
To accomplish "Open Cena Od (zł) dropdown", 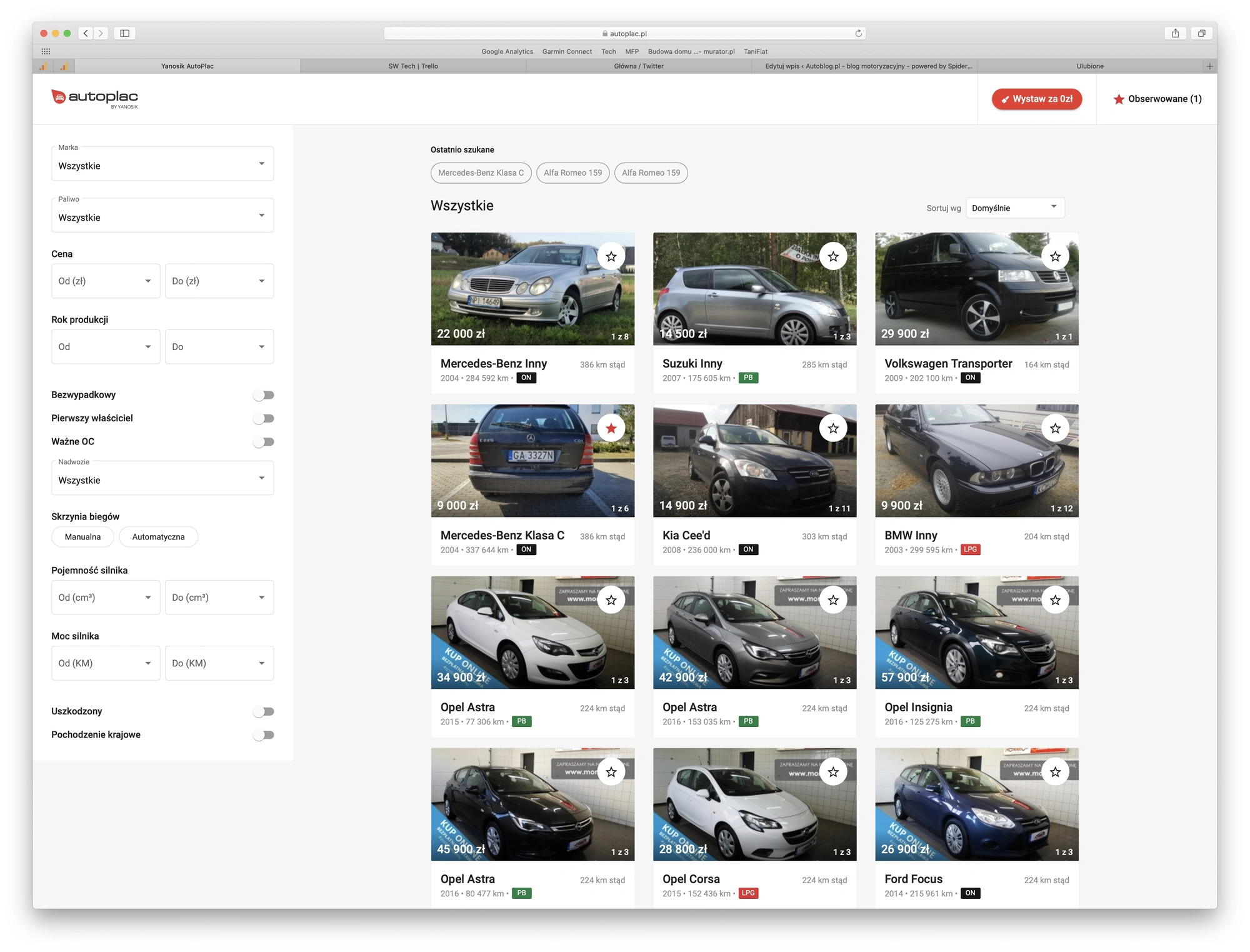I will 106,281.
